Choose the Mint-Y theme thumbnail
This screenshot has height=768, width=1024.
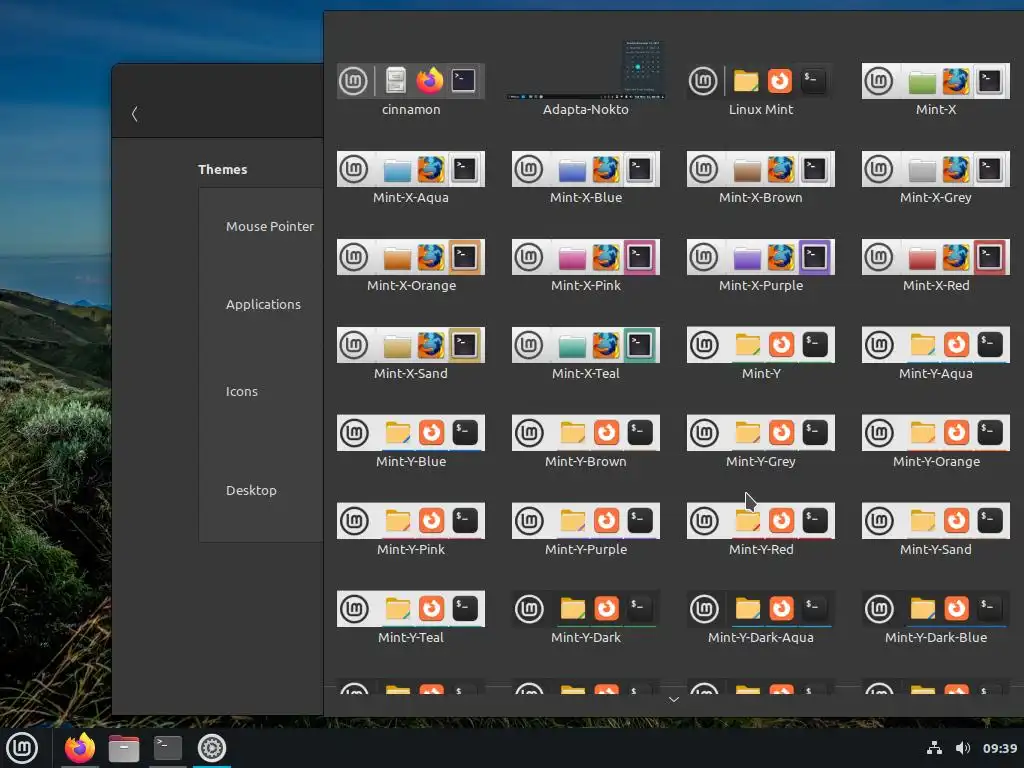tap(761, 345)
